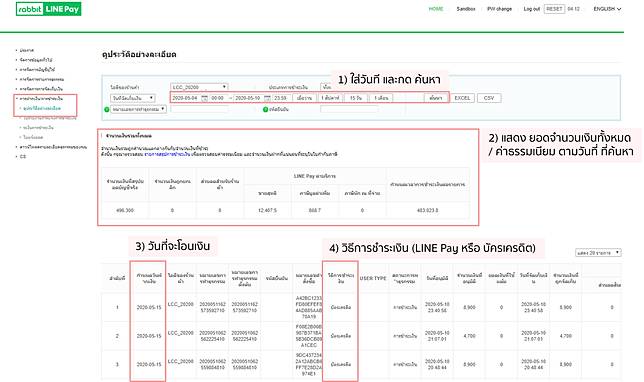Click the end time field 23:59

pos(281,98)
